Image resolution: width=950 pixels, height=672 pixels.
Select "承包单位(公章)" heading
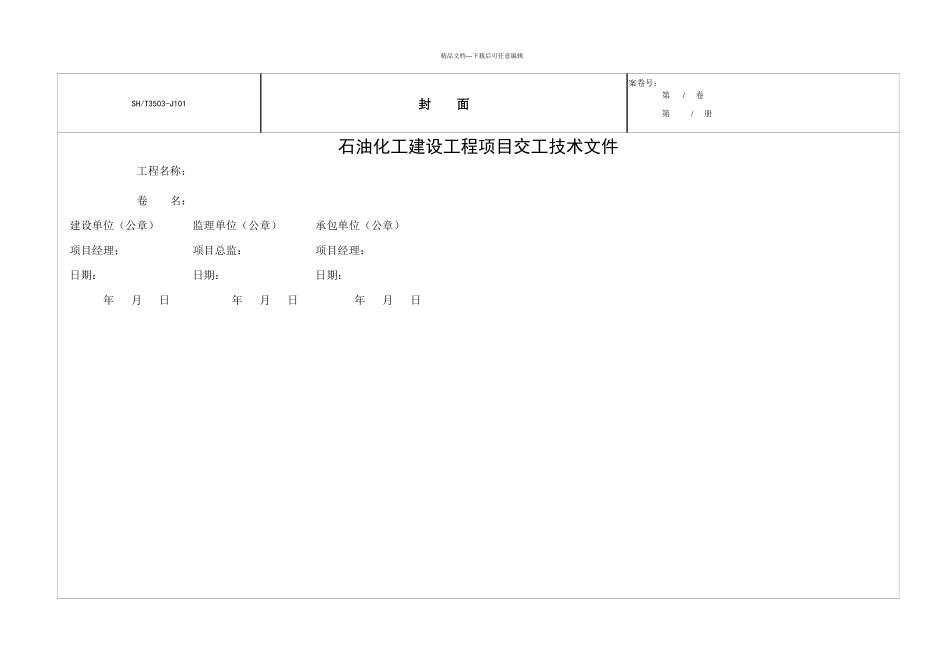pos(357,225)
